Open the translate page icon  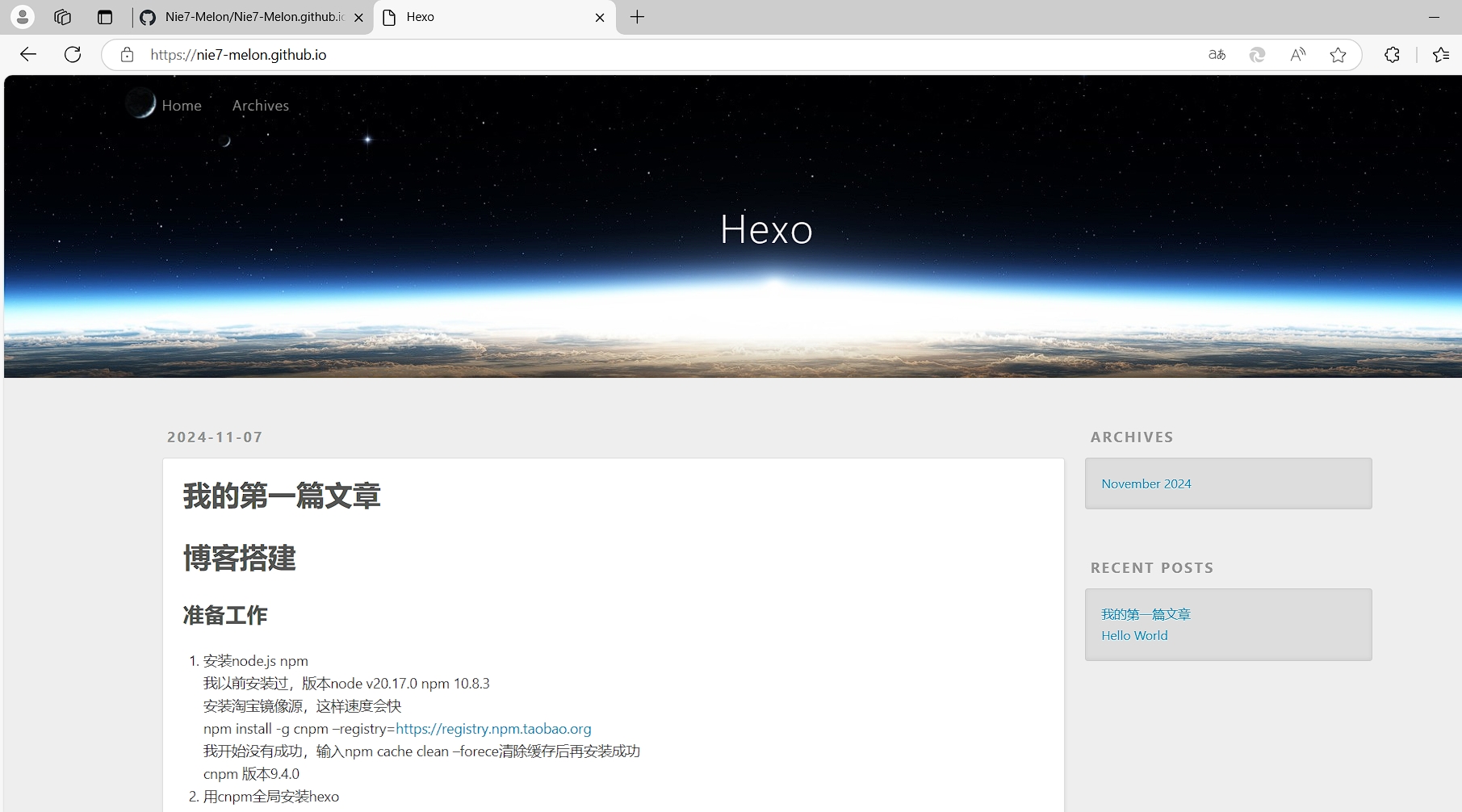(1217, 54)
